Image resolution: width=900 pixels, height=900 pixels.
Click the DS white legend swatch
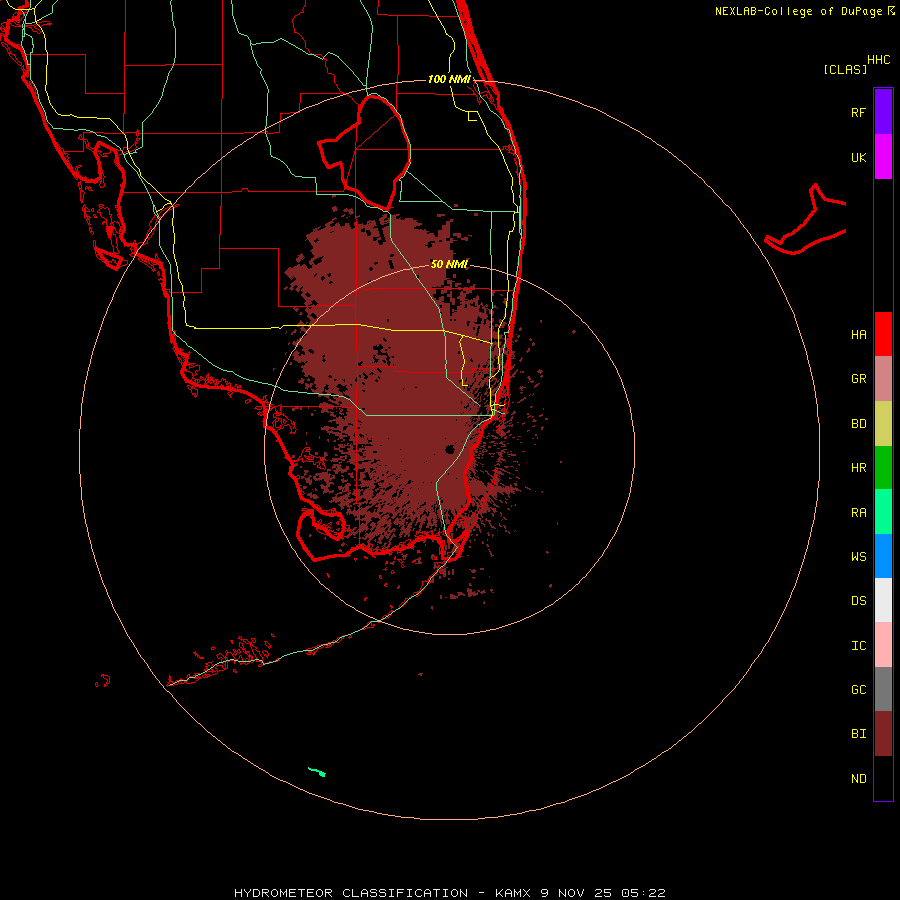(x=883, y=600)
